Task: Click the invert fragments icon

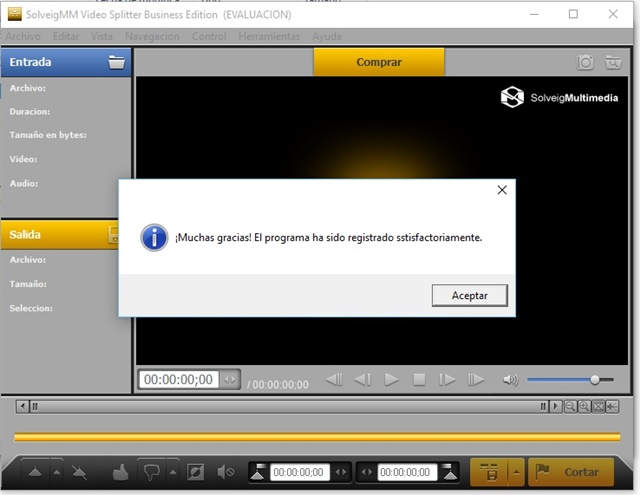Action: pyautogui.click(x=195, y=473)
